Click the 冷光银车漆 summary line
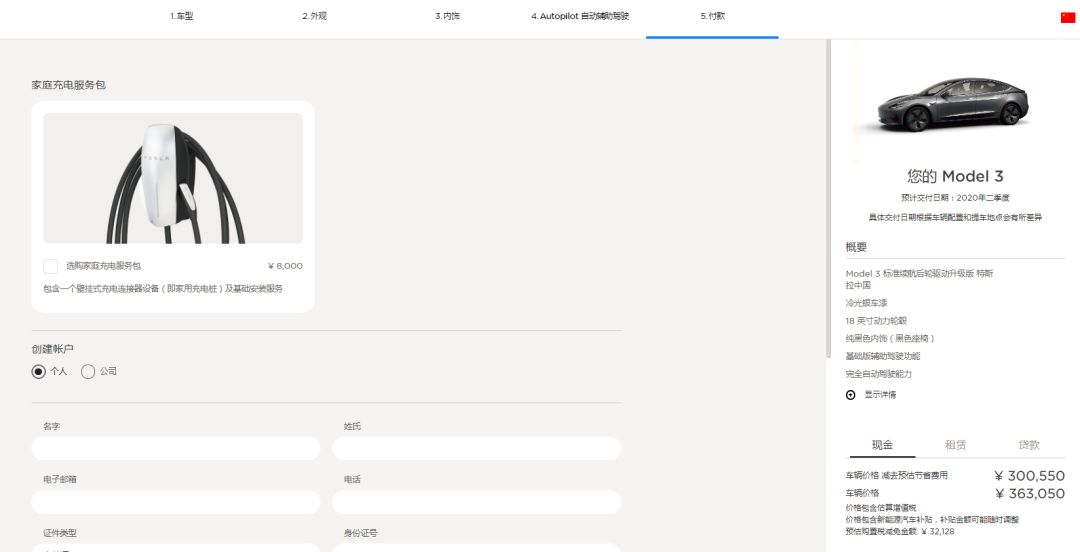Viewport: 1080px width, 552px height. (x=866, y=303)
